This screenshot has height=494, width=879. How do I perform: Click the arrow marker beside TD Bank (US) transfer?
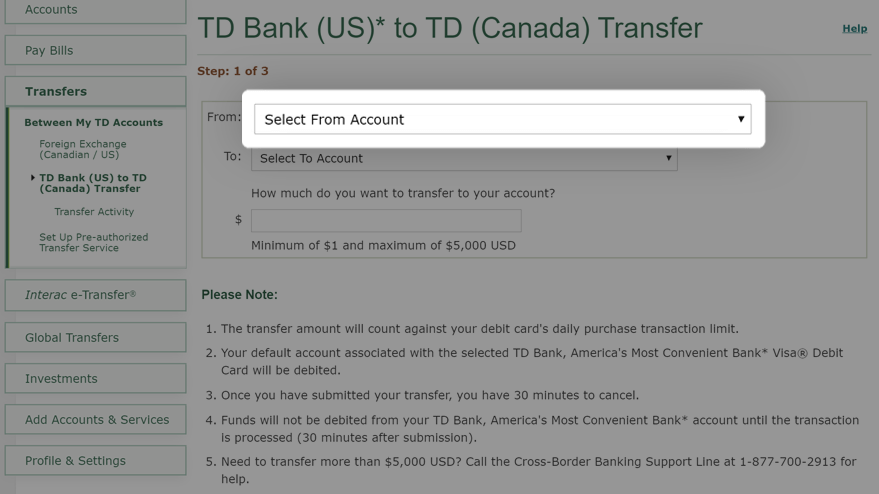[33, 178]
